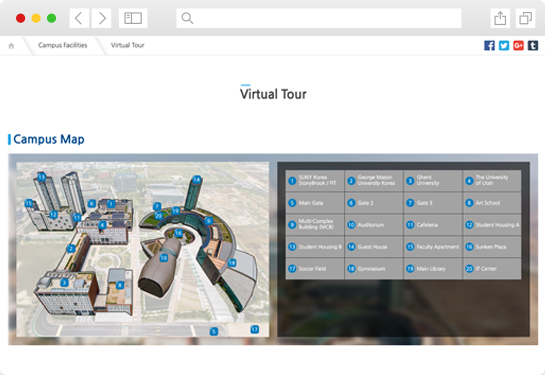
Task: Select Student Housing A button
Action: [492, 225]
